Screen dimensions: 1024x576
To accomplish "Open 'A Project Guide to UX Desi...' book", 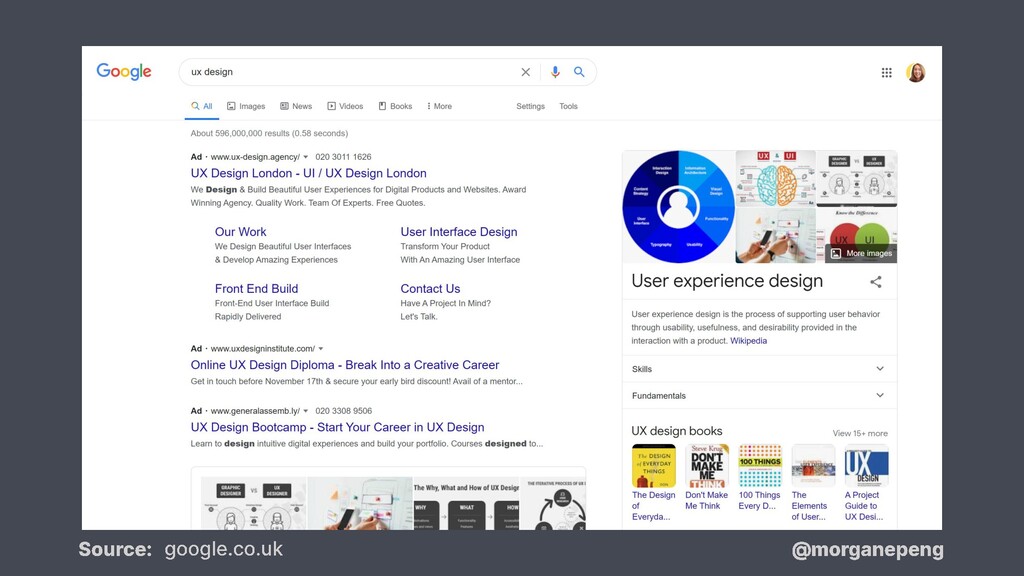I will pyautogui.click(x=866, y=483).
